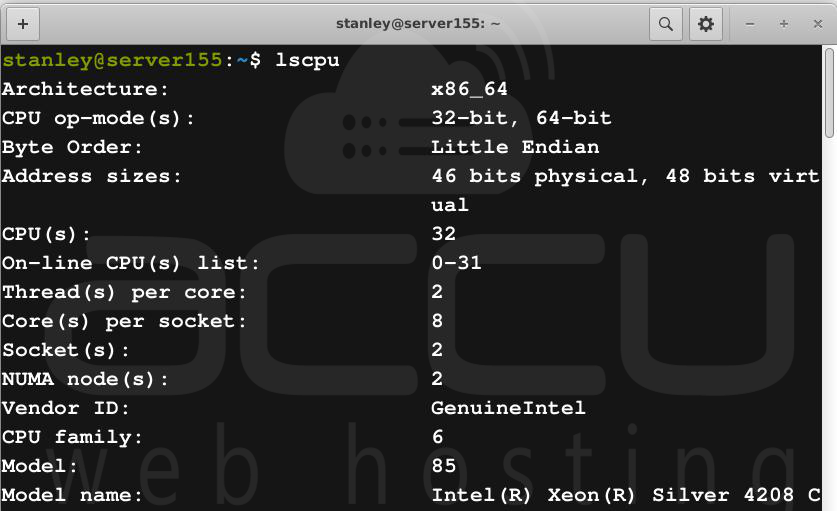
Task: Select the Address sizes label
Action: tap(92, 176)
